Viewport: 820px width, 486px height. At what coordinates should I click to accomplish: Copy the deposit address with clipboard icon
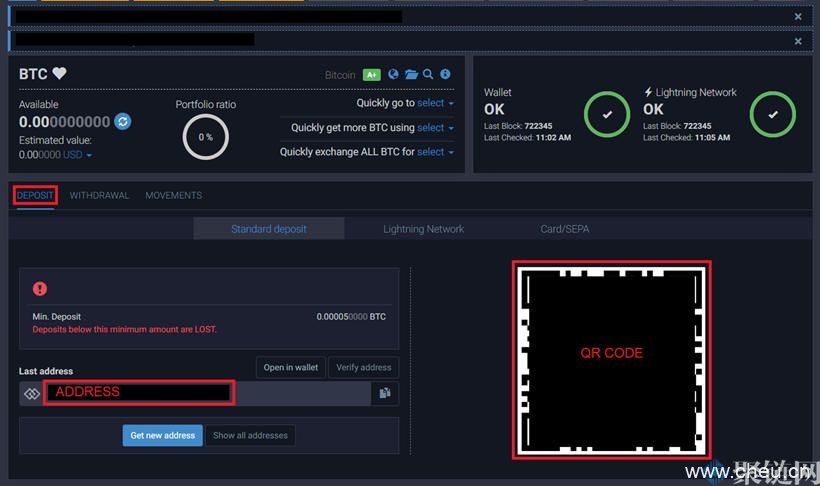384,394
